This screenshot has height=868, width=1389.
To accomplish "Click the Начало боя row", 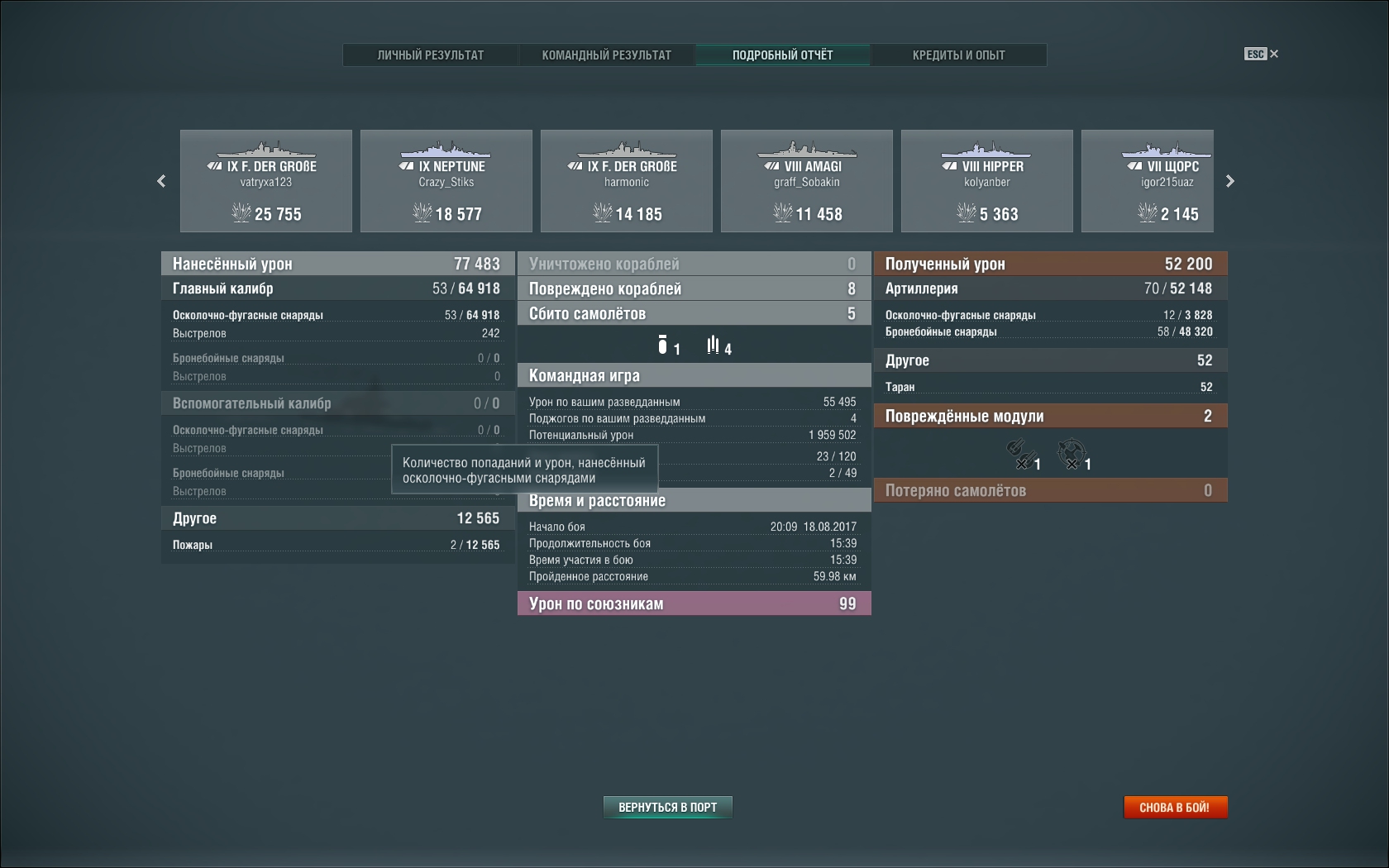I will point(693,527).
